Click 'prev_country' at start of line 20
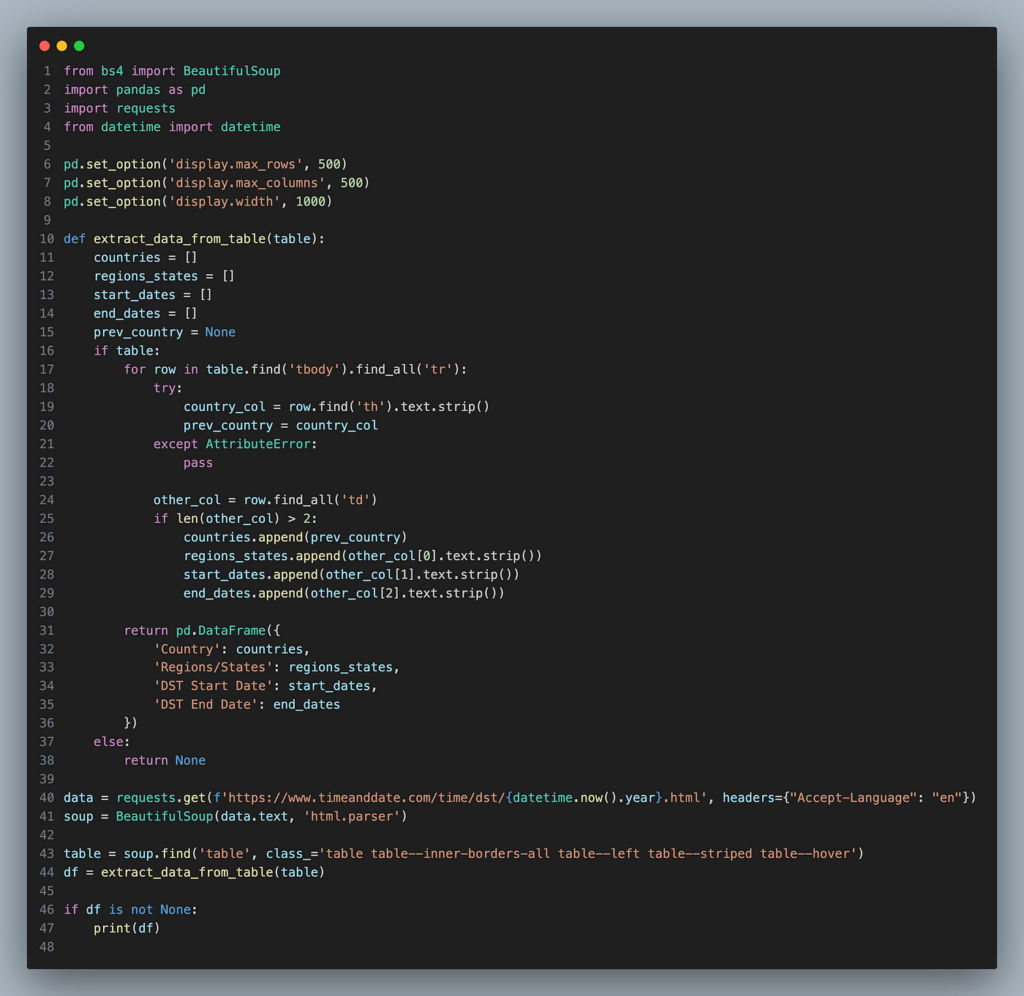Screen dimensions: 1024x996 [228, 425]
